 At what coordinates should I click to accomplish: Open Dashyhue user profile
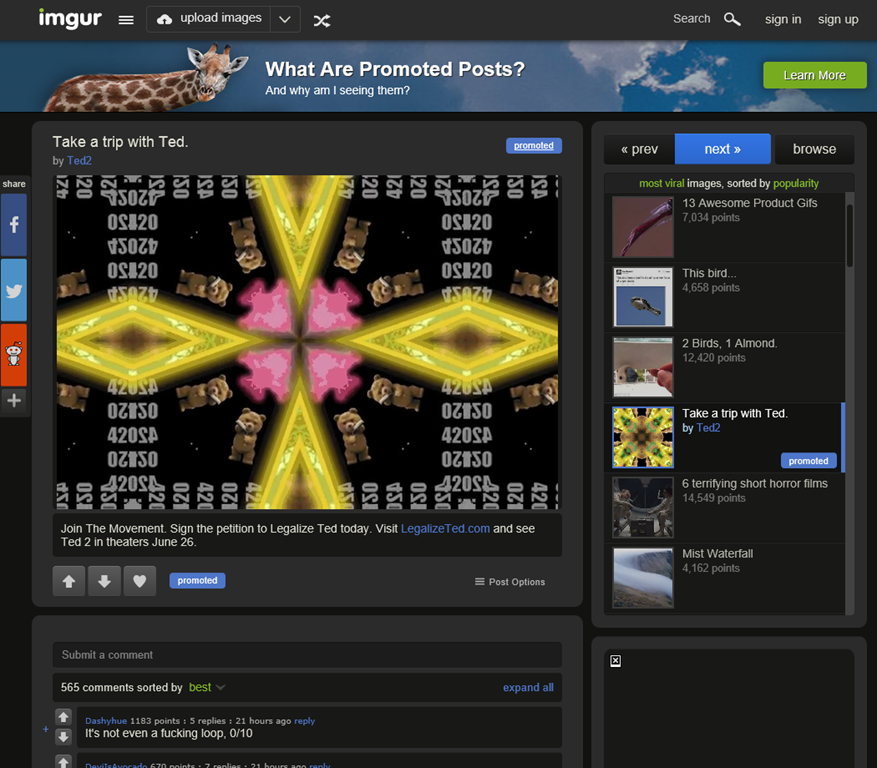coord(106,720)
